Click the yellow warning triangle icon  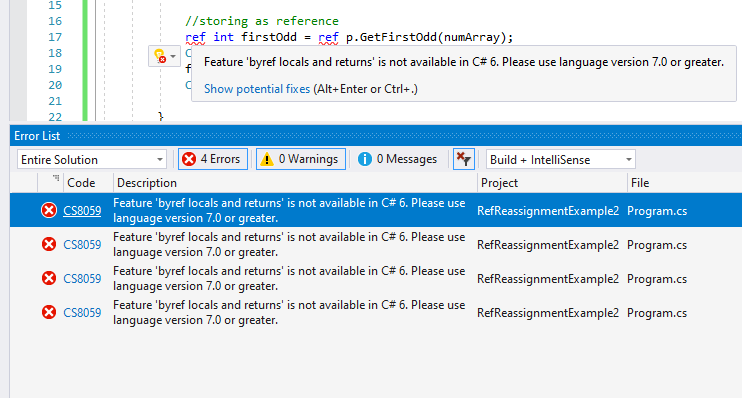(x=267, y=159)
